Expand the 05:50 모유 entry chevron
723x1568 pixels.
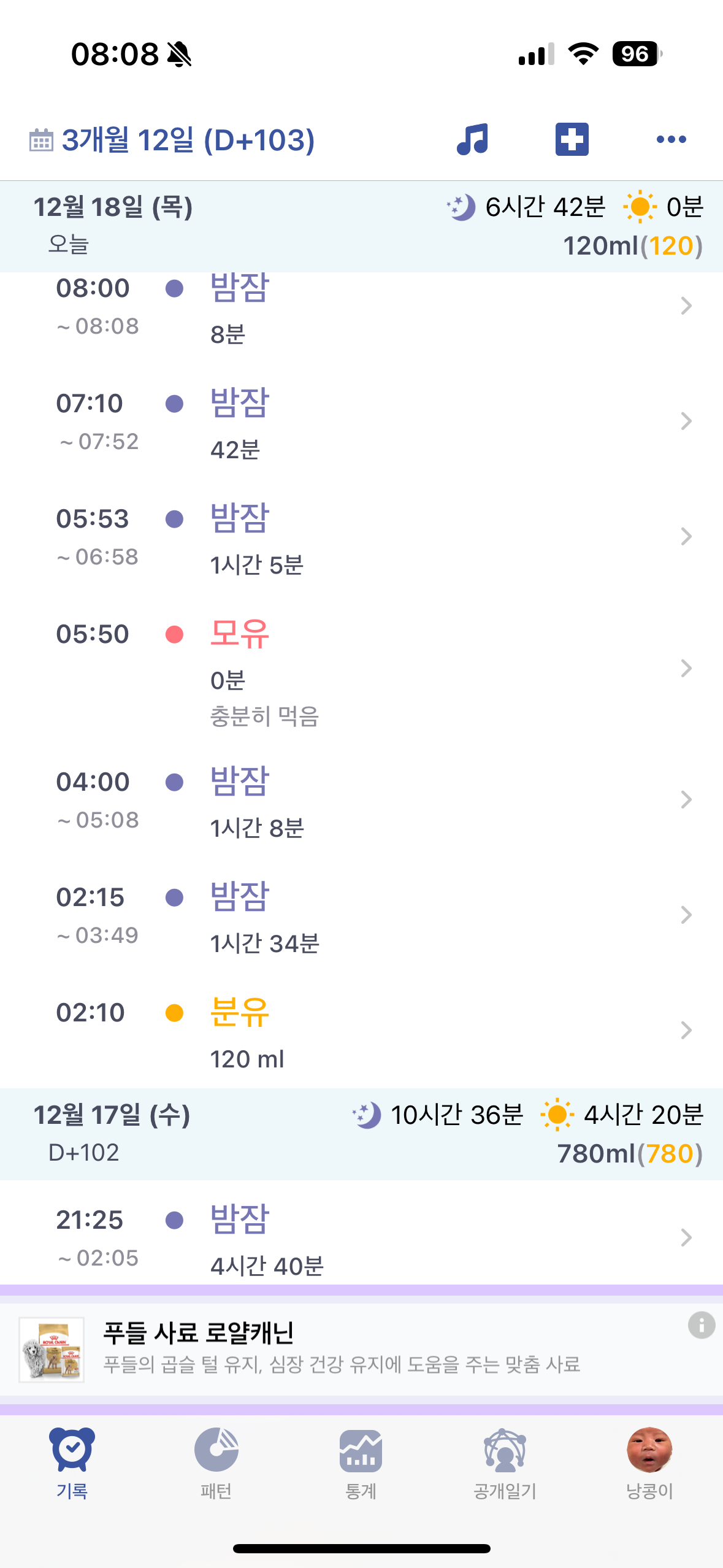coord(686,668)
